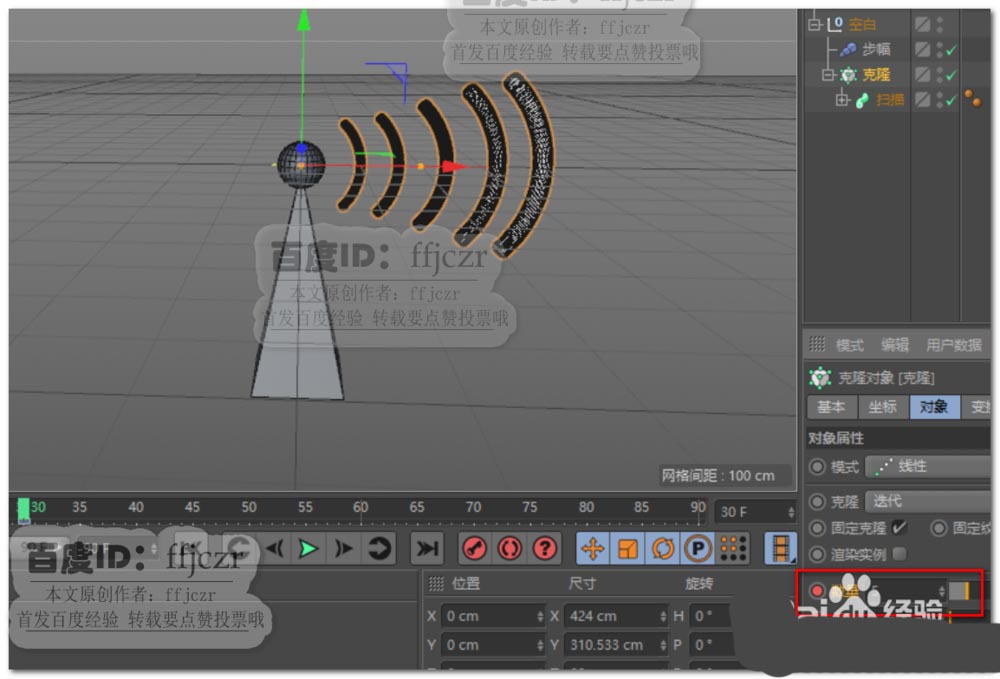Toggle visibility dots for 克隆 object
The image size is (1000, 679).
click(x=940, y=75)
